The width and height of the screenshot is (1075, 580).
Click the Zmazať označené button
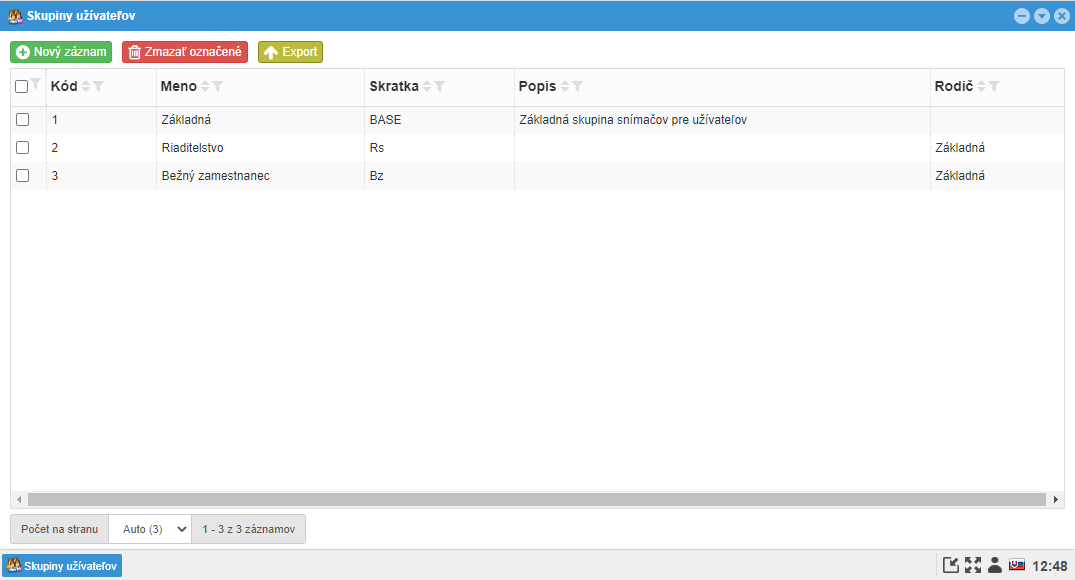(x=185, y=52)
